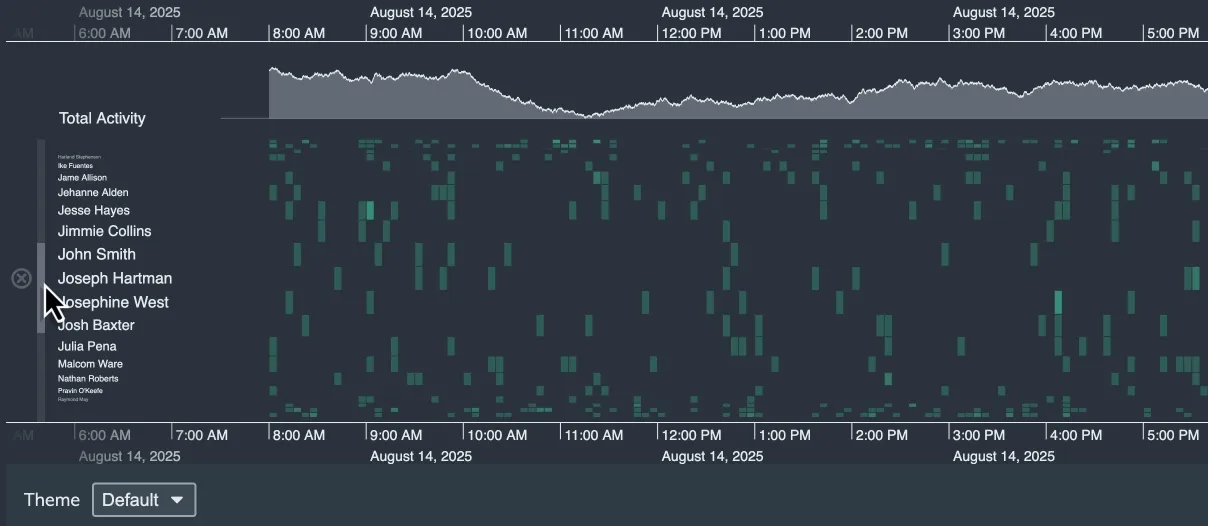This screenshot has height=526, width=1208.
Task: Click 8:00 AM on the top time axis
Action: (x=298, y=33)
